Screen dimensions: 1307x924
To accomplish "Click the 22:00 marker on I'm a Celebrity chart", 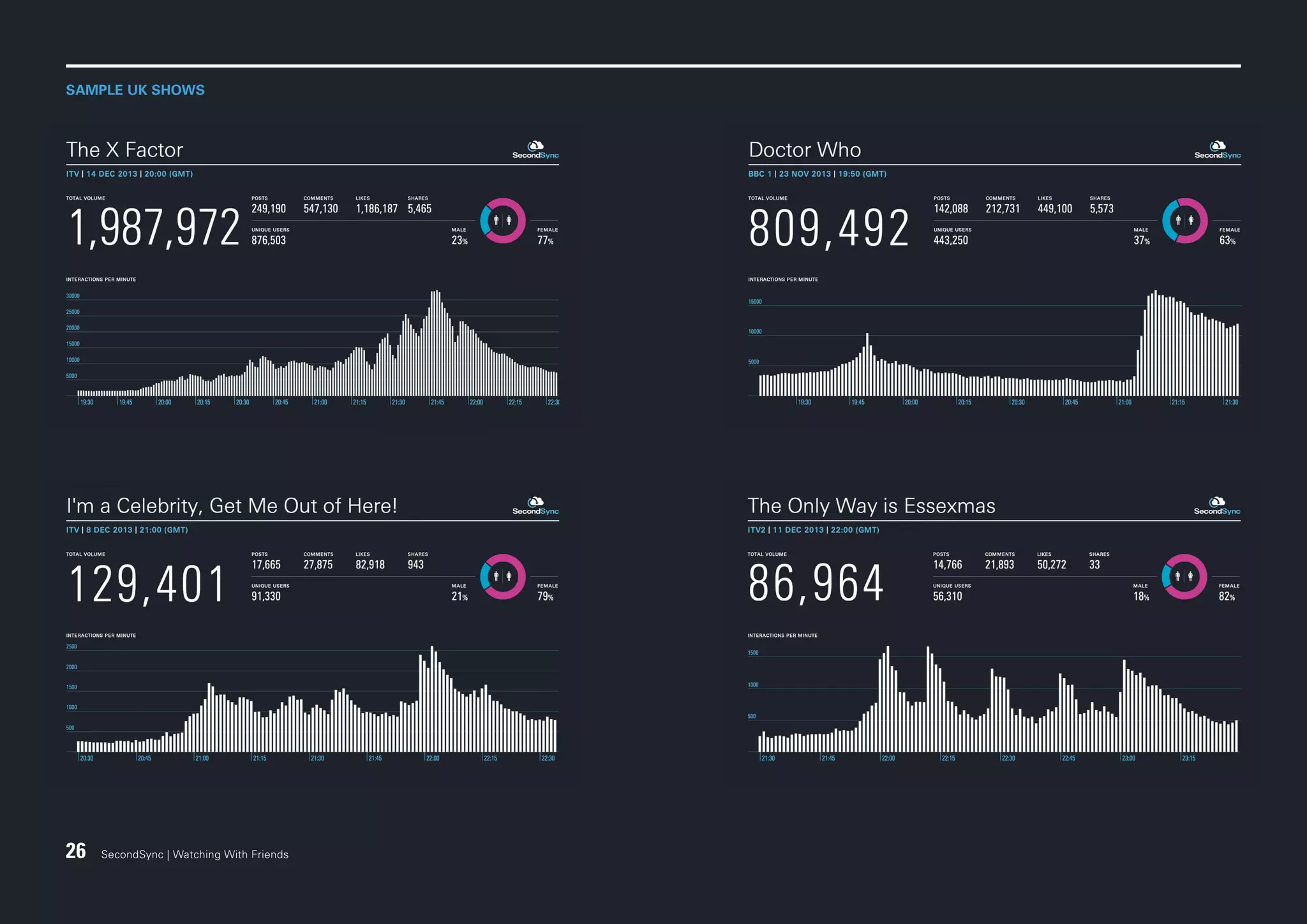I will coord(432,759).
